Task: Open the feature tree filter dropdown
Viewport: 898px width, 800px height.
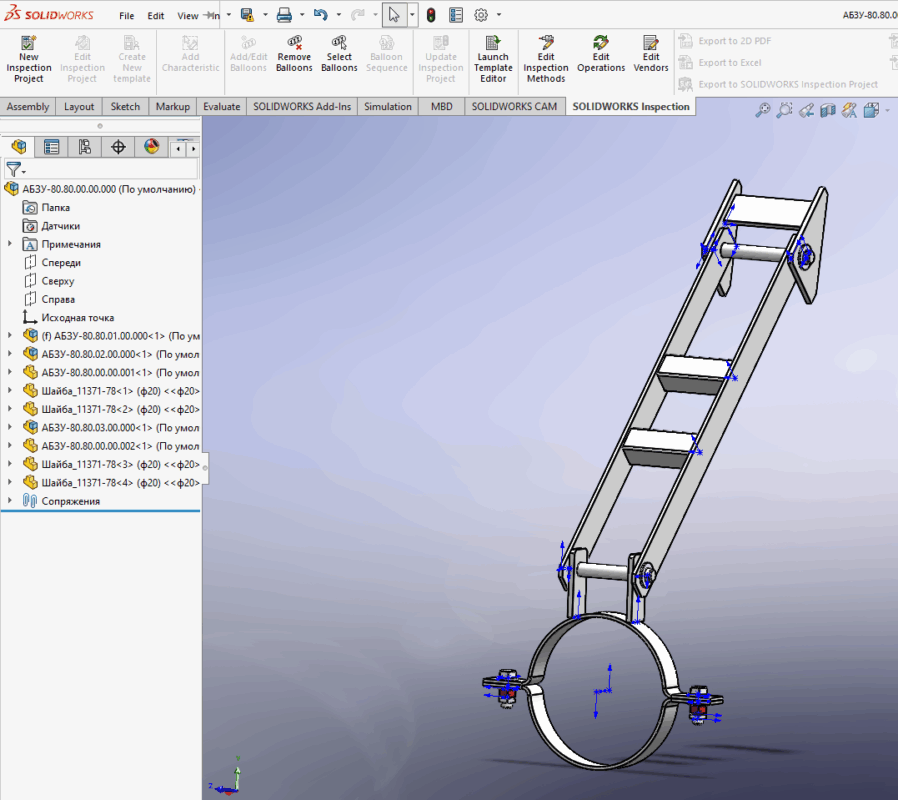Action: pyautogui.click(x=16, y=171)
